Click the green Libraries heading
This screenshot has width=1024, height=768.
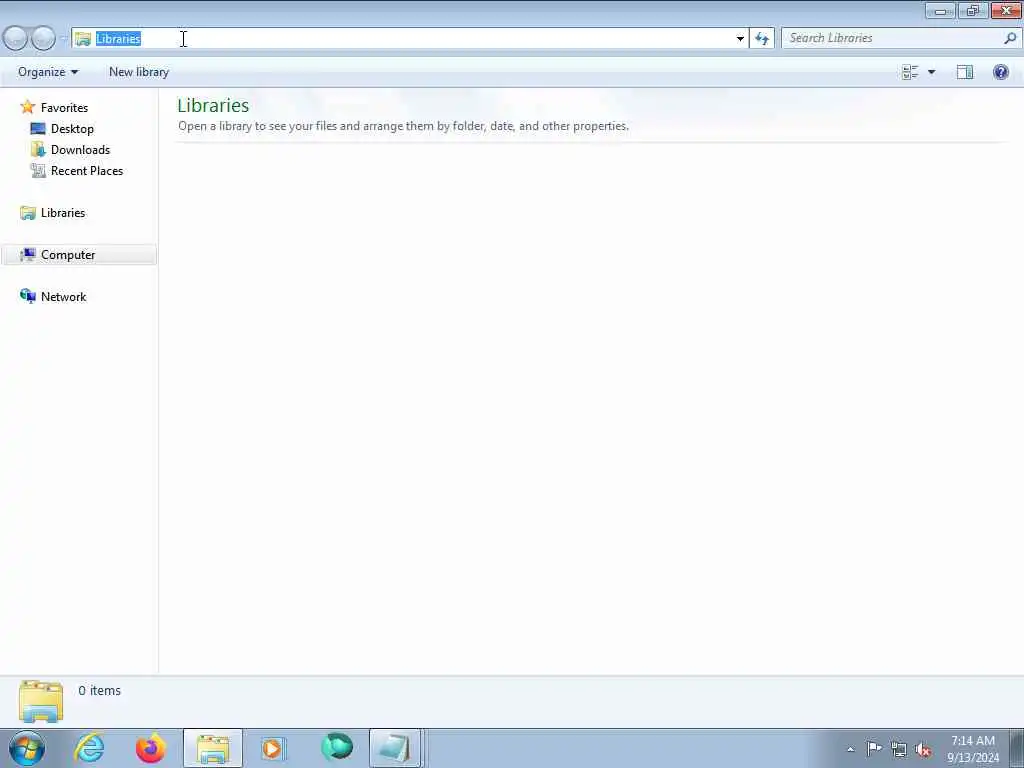click(213, 105)
